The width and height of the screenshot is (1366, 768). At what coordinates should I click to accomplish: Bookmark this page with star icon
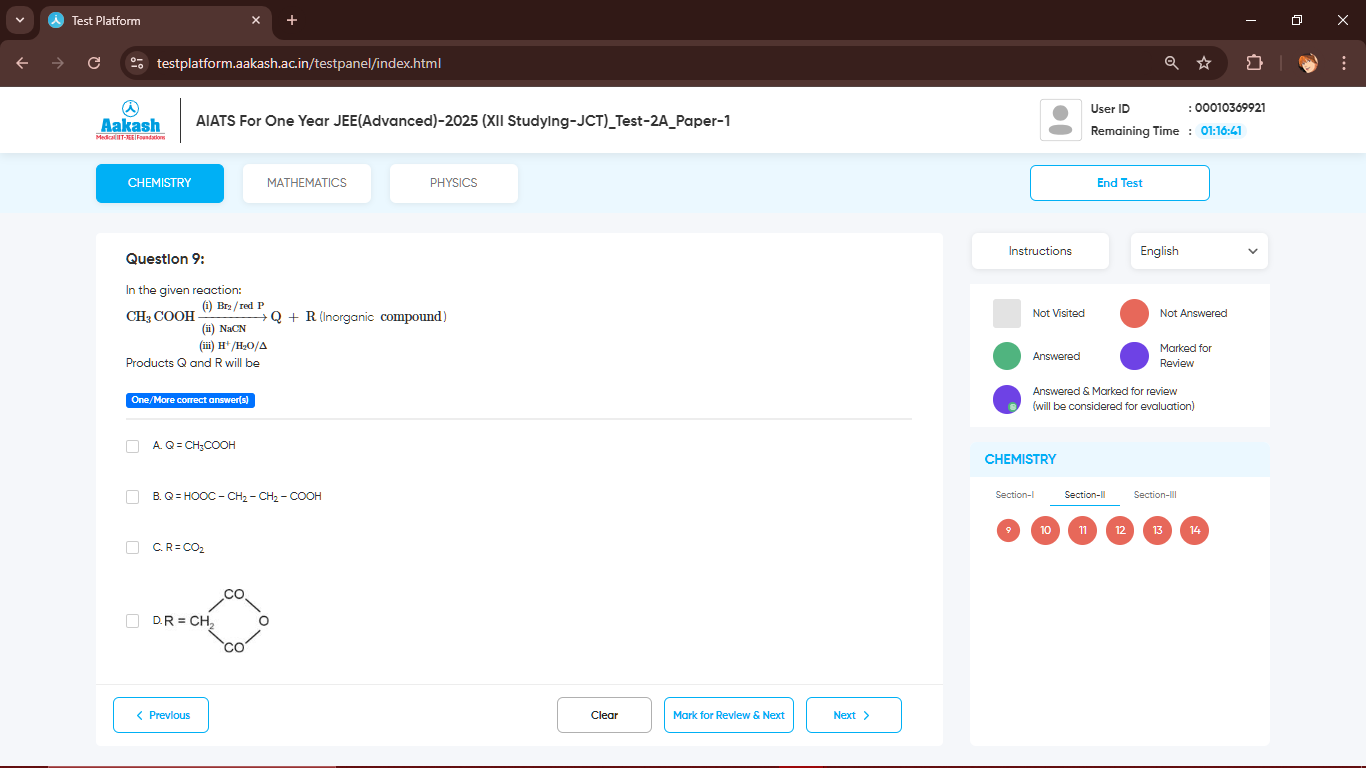(1204, 63)
